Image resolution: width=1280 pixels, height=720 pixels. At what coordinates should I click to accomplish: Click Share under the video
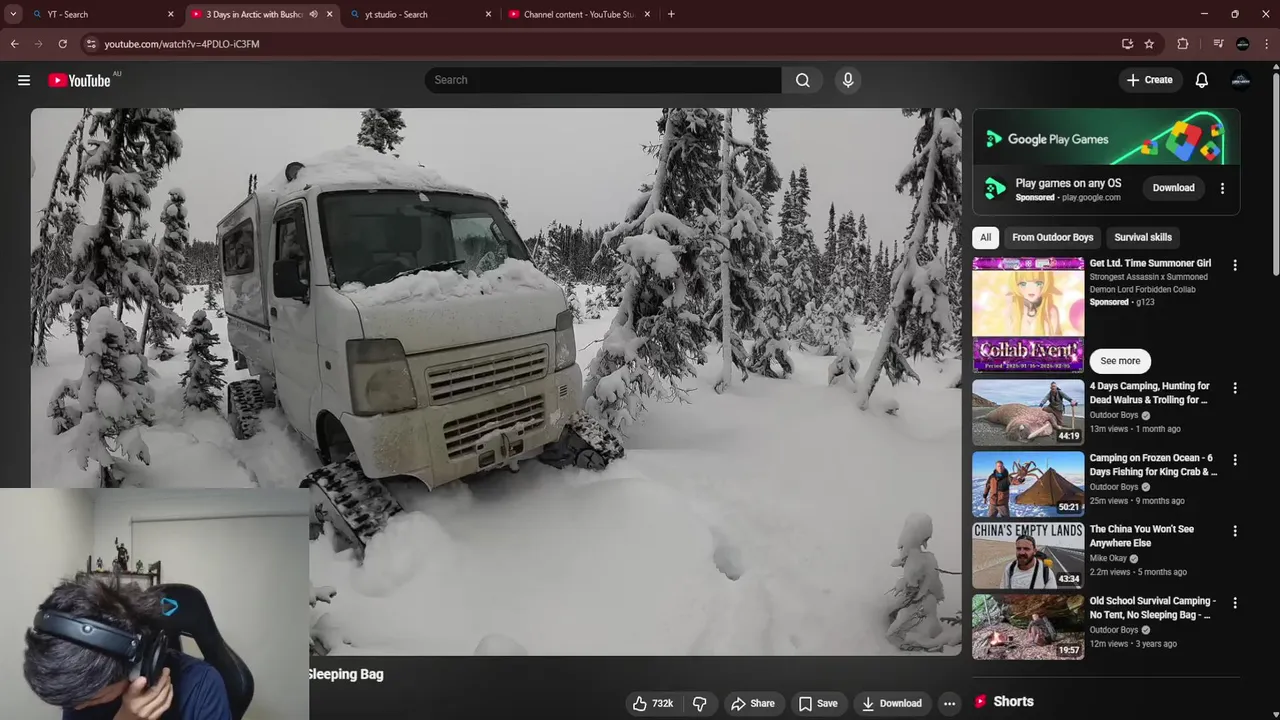coord(752,703)
